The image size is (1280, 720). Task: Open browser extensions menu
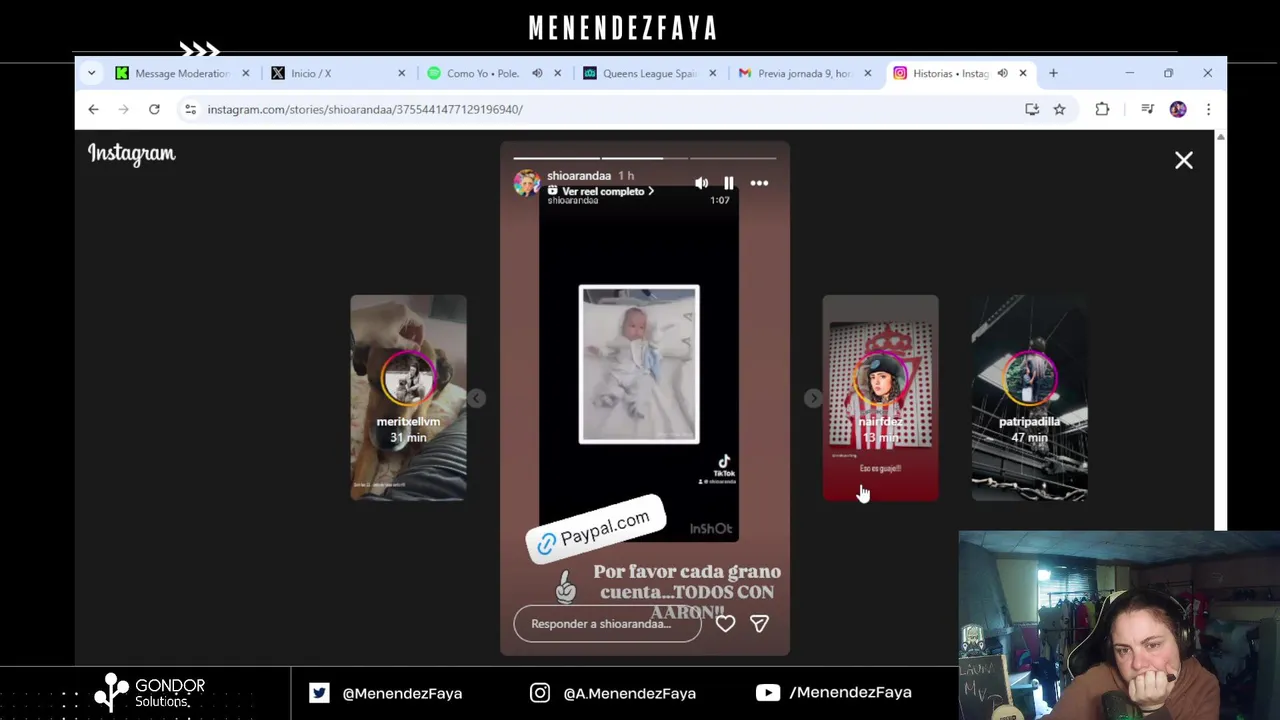click(x=1102, y=109)
